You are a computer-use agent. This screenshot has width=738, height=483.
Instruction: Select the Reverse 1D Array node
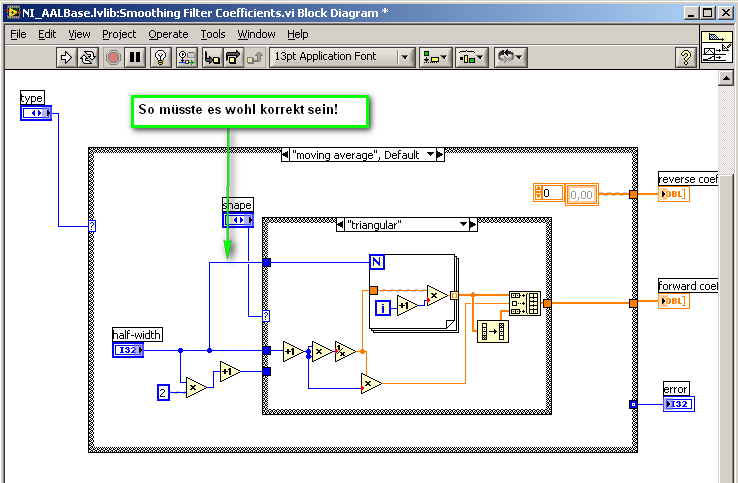493,331
